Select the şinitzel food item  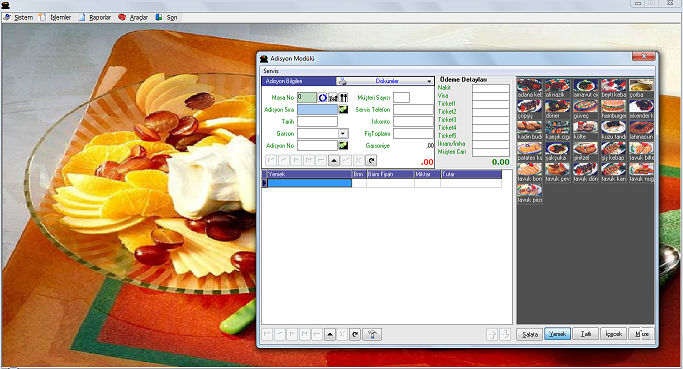coord(585,152)
